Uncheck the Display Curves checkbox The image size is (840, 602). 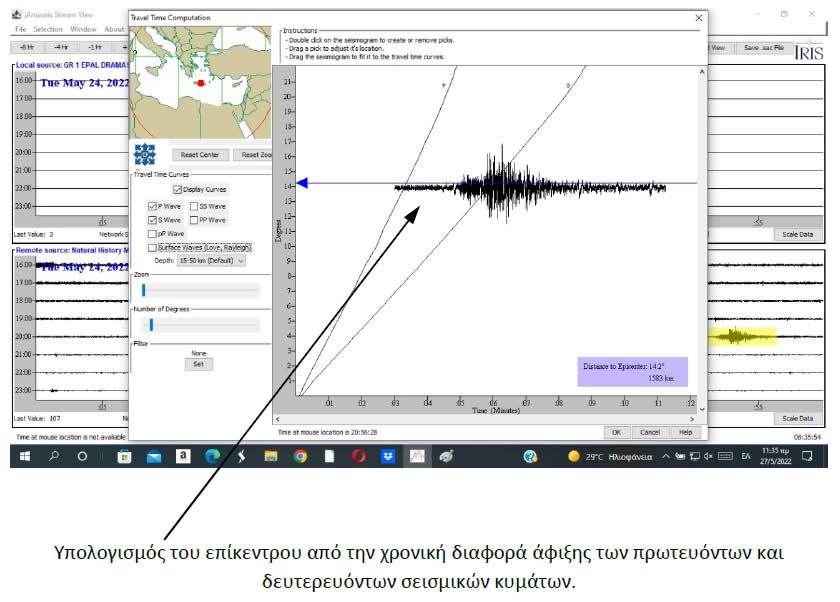click(177, 189)
